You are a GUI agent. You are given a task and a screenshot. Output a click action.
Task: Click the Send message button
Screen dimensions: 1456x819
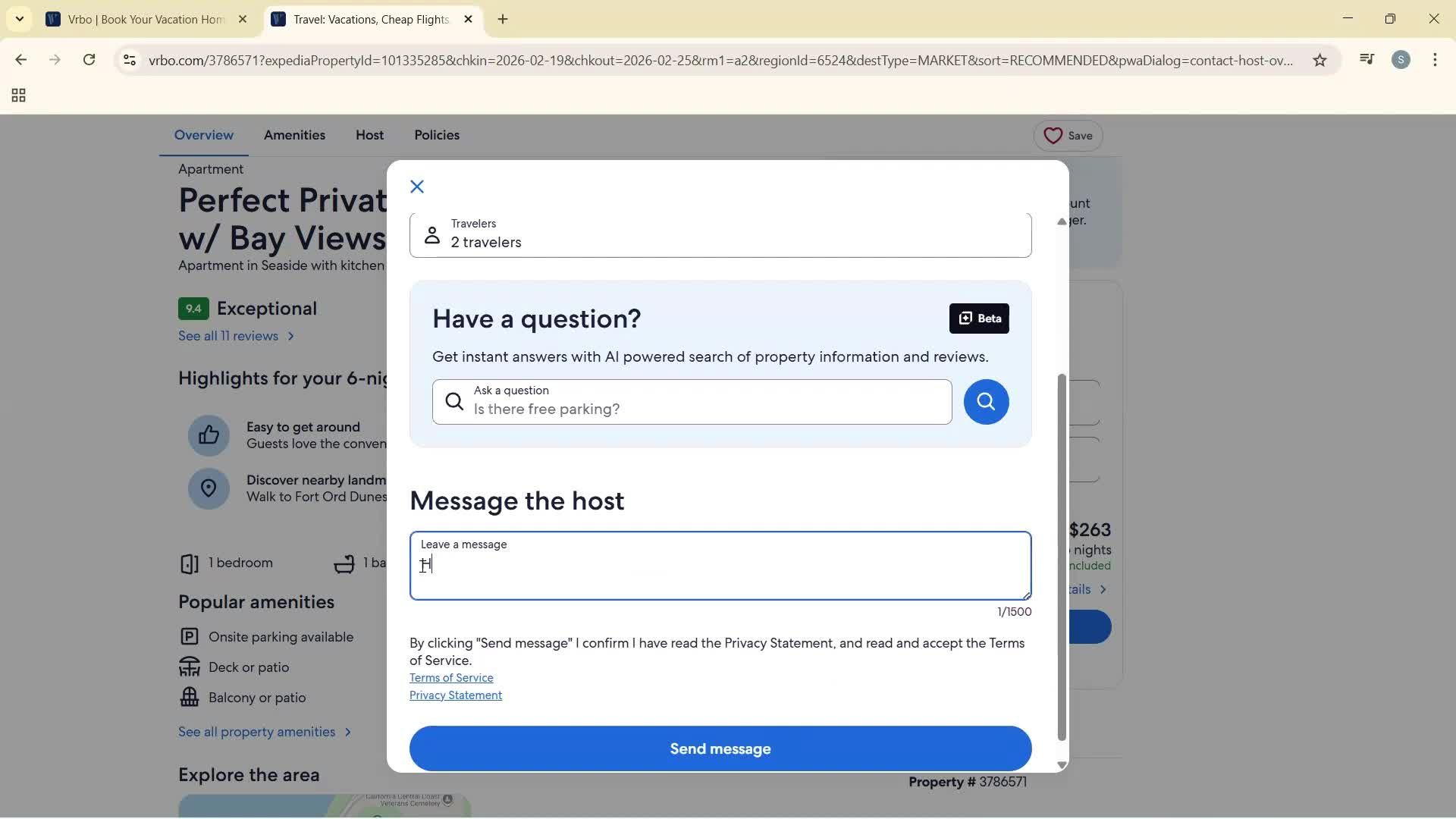(x=720, y=748)
